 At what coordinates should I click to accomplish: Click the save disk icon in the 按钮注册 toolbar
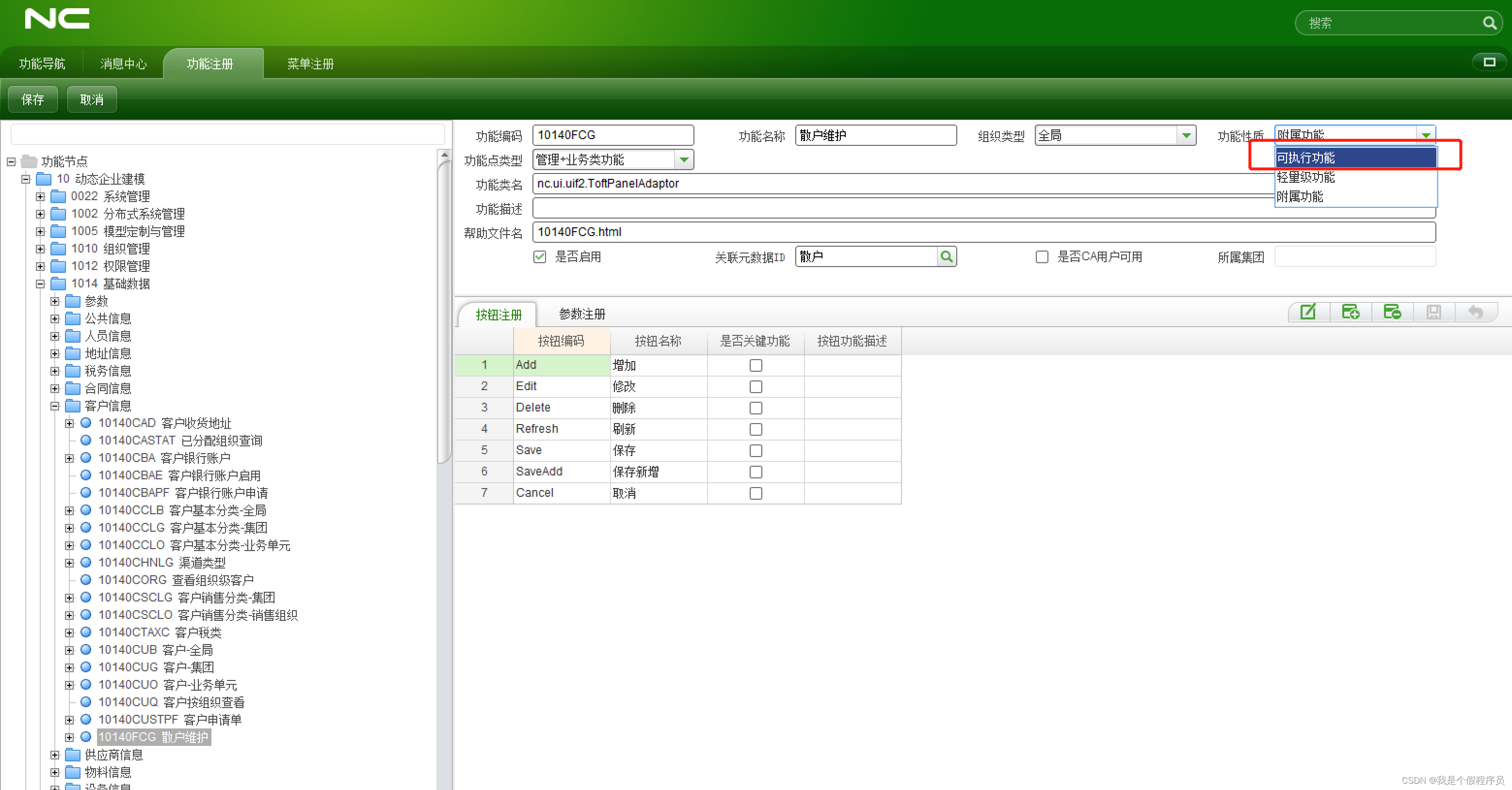[x=1434, y=312]
